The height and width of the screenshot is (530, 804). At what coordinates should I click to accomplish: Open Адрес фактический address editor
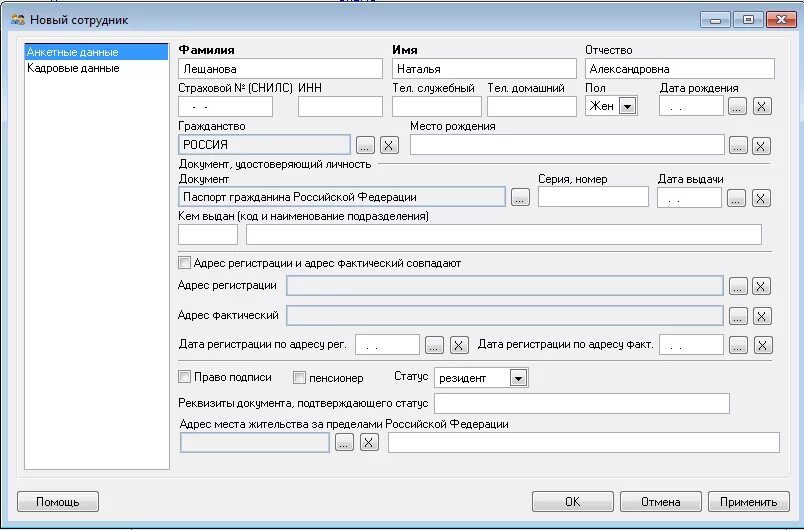coord(737,316)
